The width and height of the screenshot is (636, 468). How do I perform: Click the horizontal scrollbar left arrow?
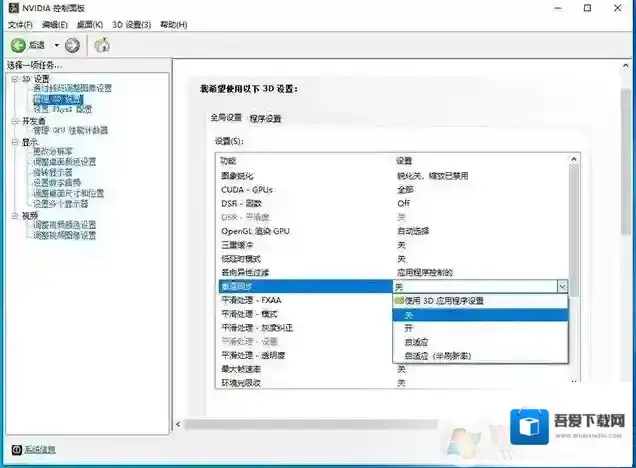[x=178, y=424]
